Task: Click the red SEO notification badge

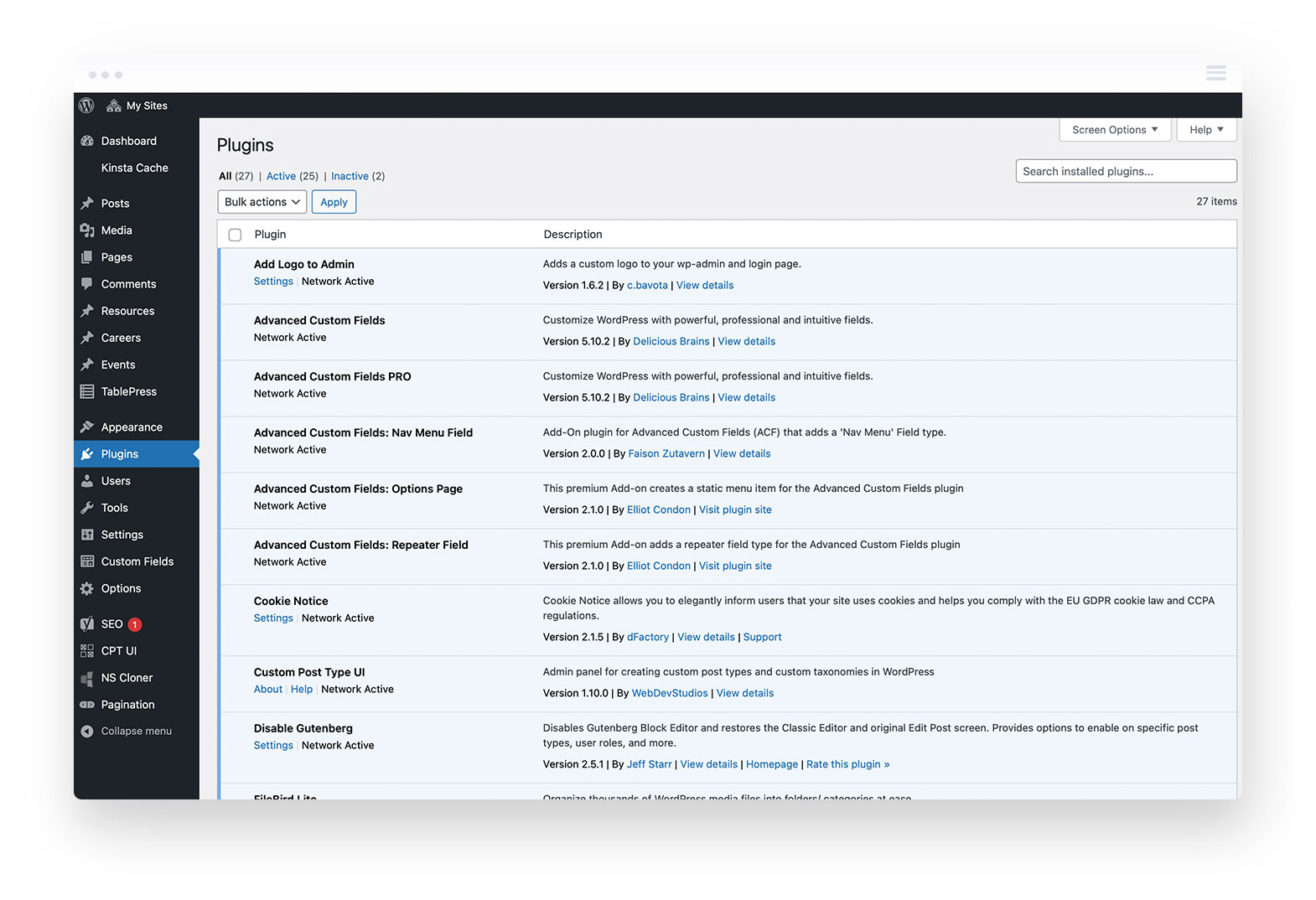Action: click(135, 624)
